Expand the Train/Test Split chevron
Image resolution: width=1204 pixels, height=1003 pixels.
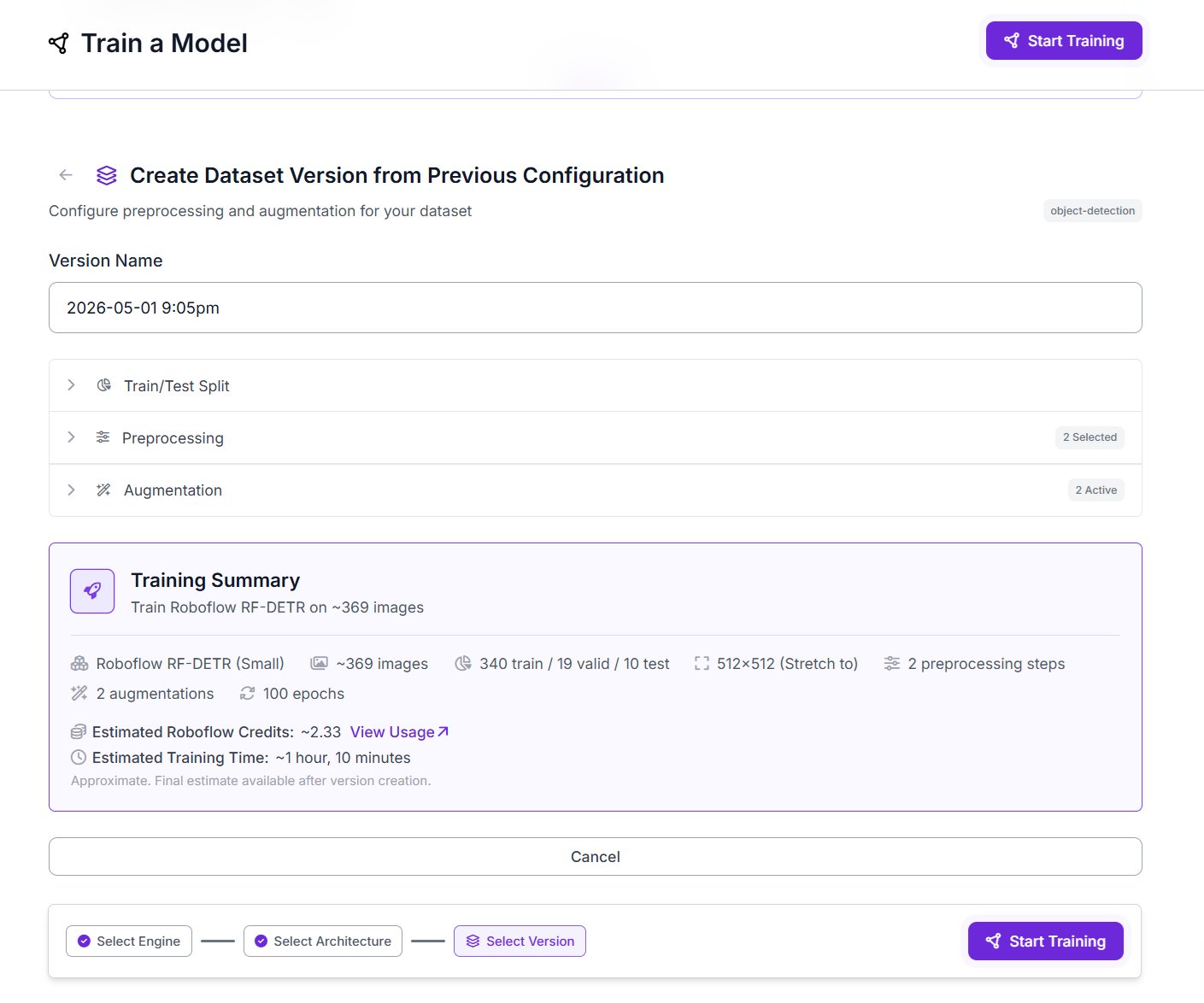[71, 385]
